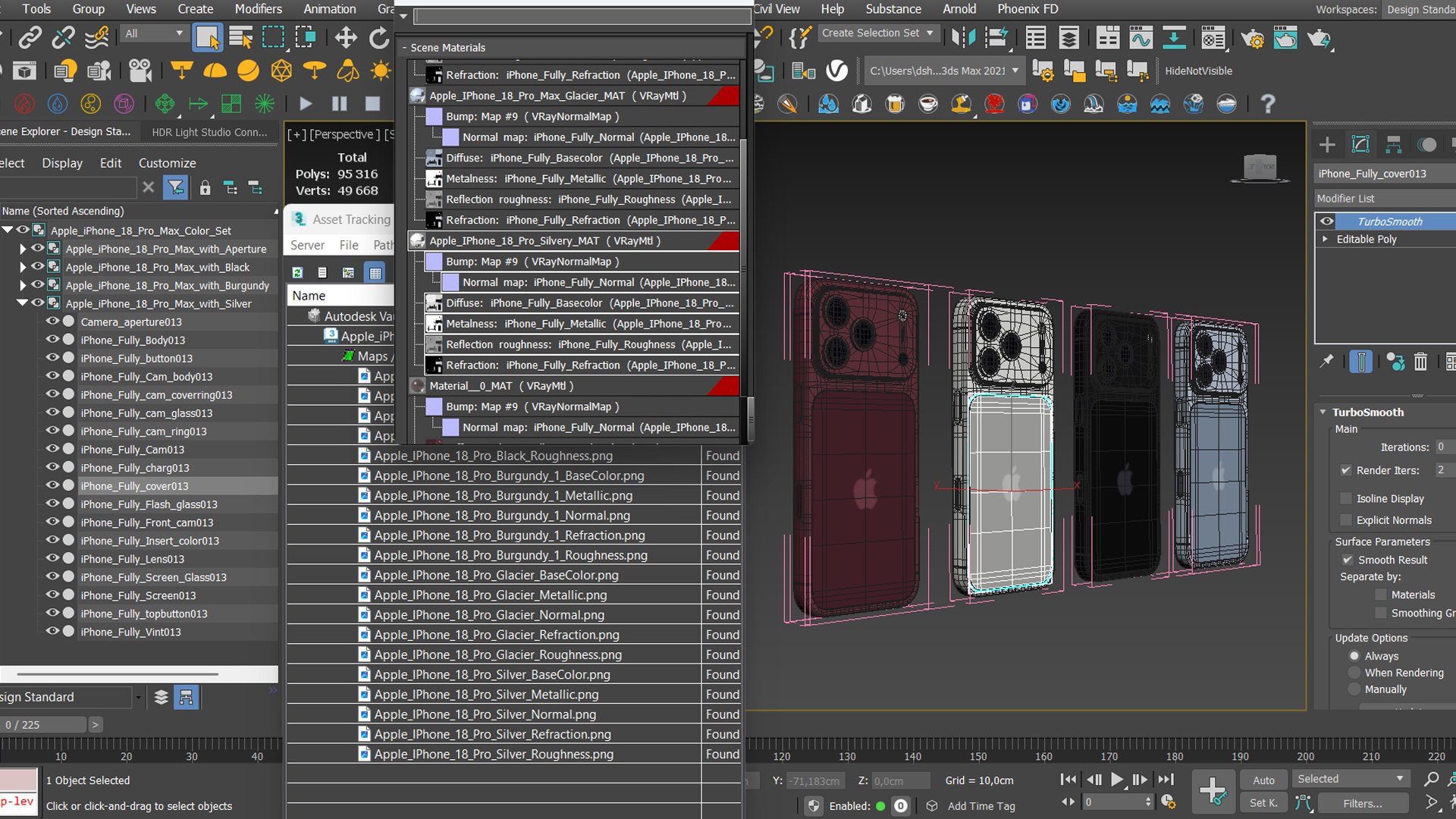The height and width of the screenshot is (819, 1456).
Task: Collapse the TurboSmooth rollout
Action: tap(1323, 413)
